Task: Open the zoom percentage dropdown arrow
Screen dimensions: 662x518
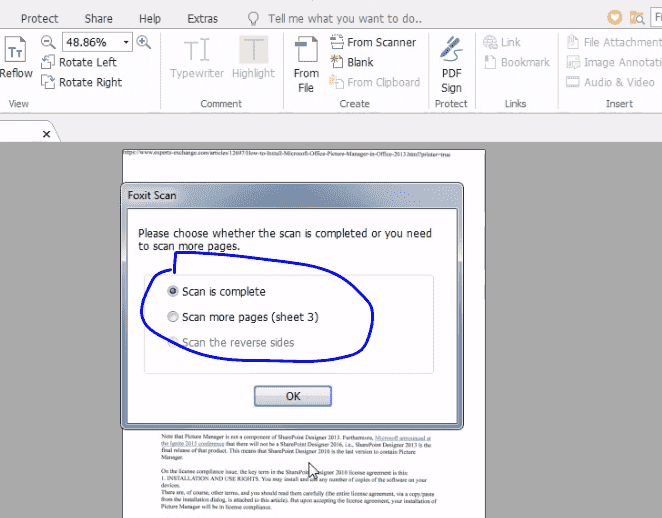Action: tap(126, 42)
